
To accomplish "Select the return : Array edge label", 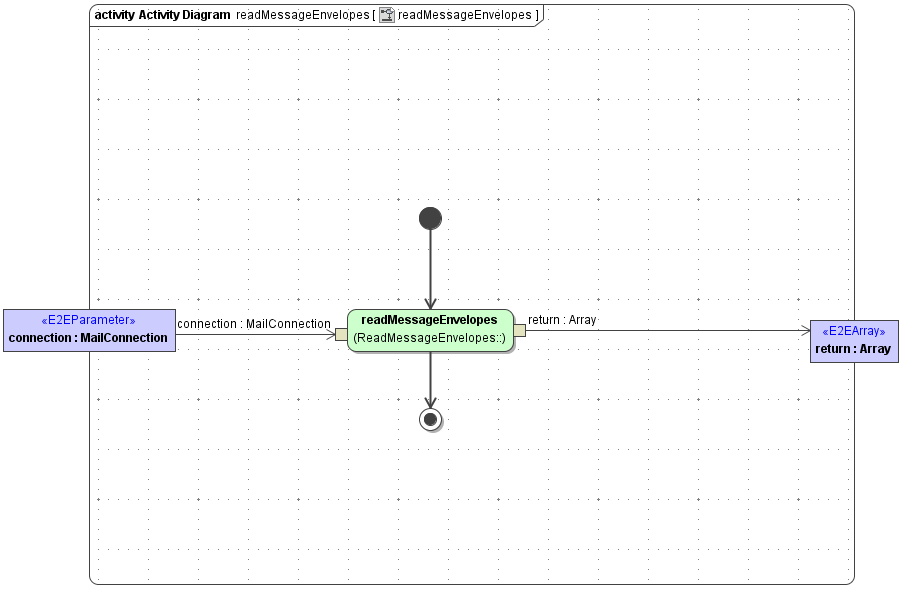I will click(x=562, y=320).
